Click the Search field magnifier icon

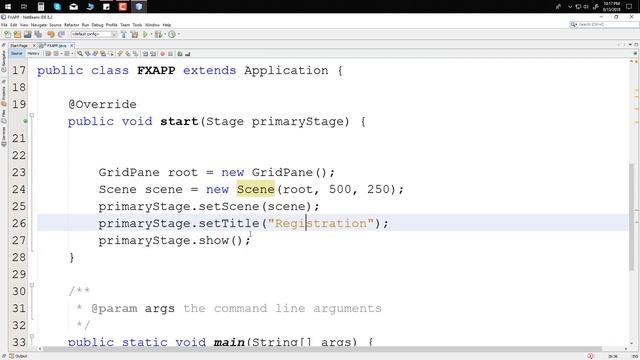573,25
